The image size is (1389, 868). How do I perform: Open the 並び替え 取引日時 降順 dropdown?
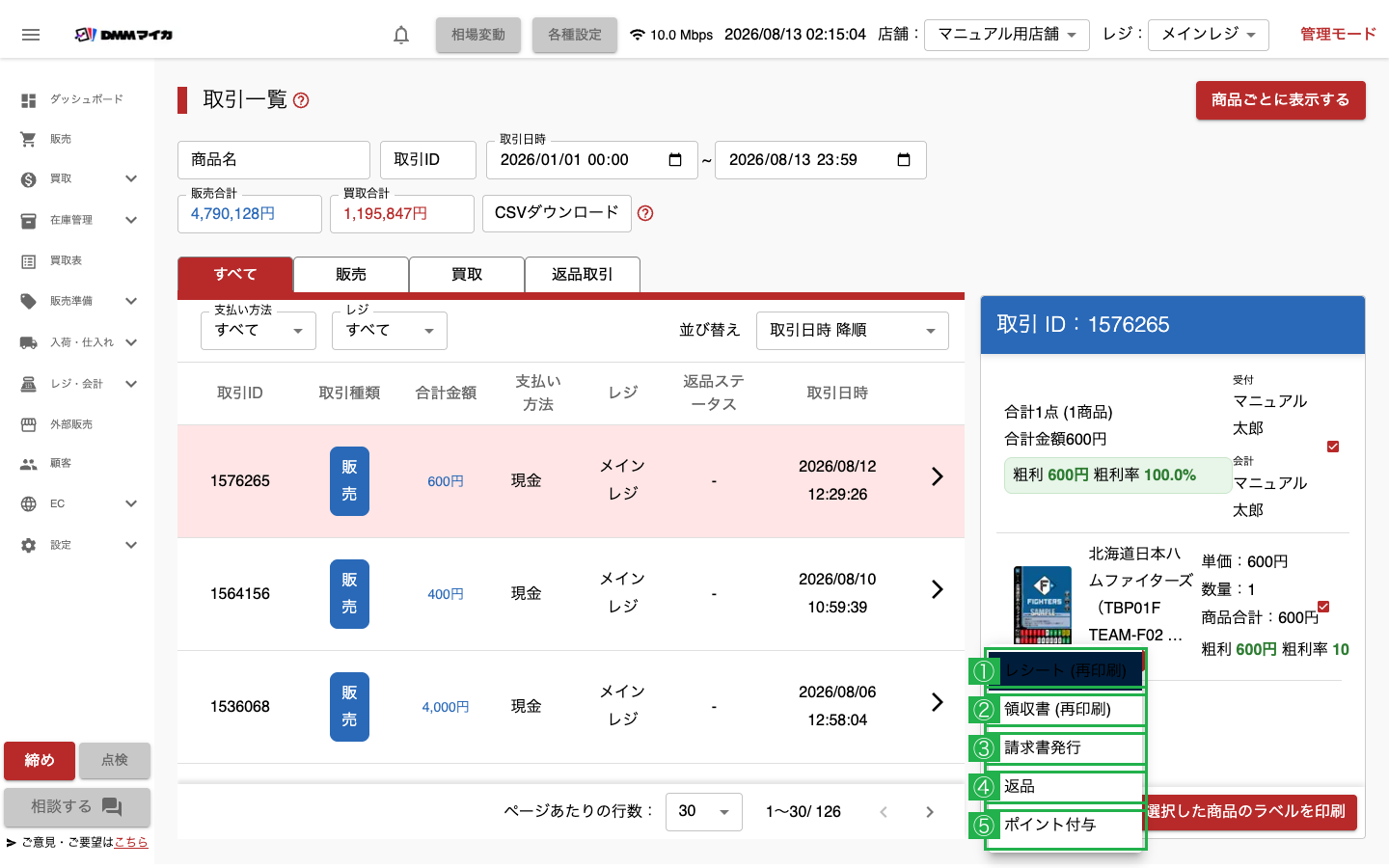click(x=853, y=331)
